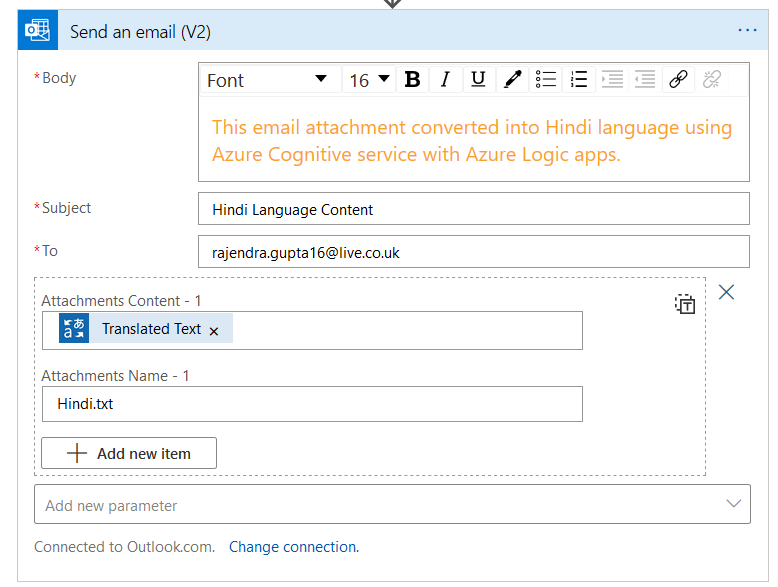Insert a bulleted list

click(x=545, y=80)
